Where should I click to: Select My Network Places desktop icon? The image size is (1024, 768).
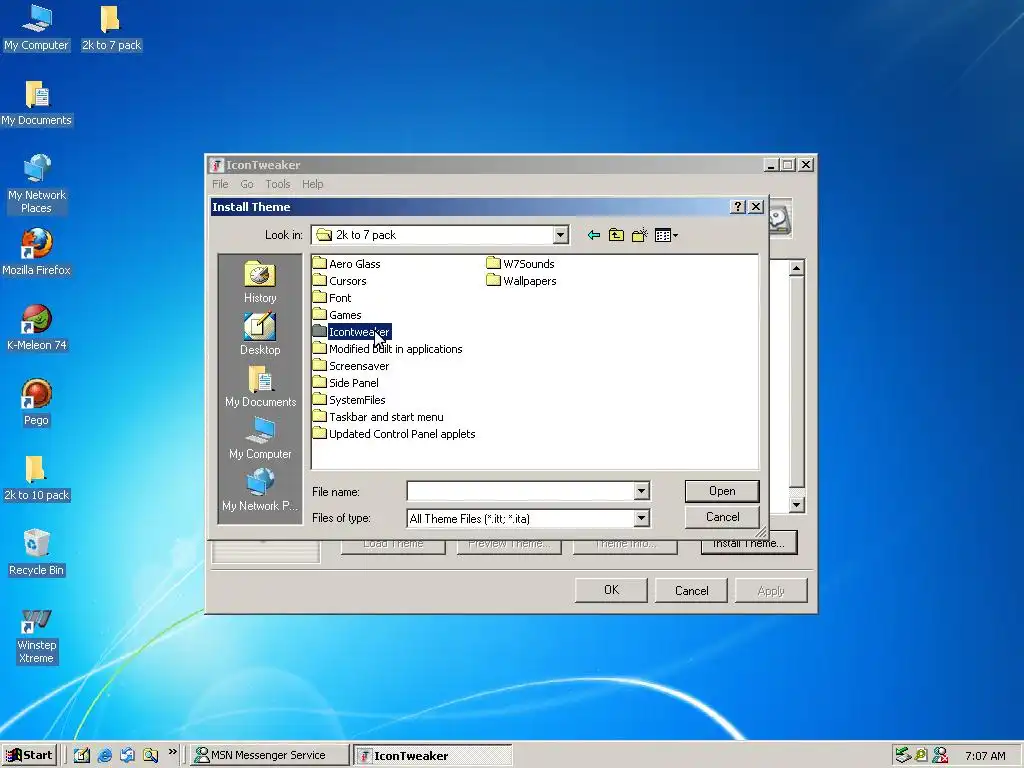(37, 184)
